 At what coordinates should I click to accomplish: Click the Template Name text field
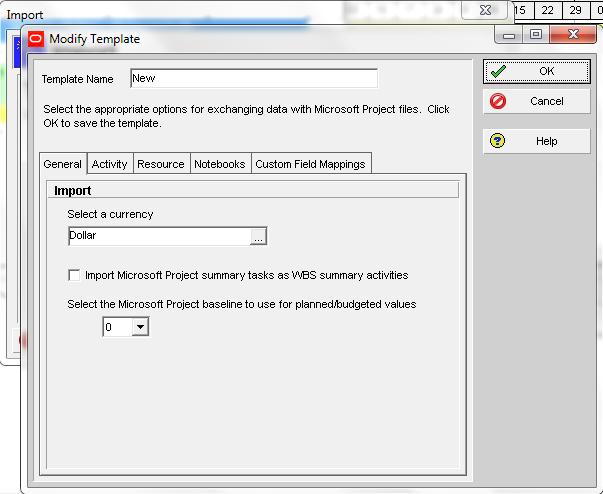click(254, 78)
